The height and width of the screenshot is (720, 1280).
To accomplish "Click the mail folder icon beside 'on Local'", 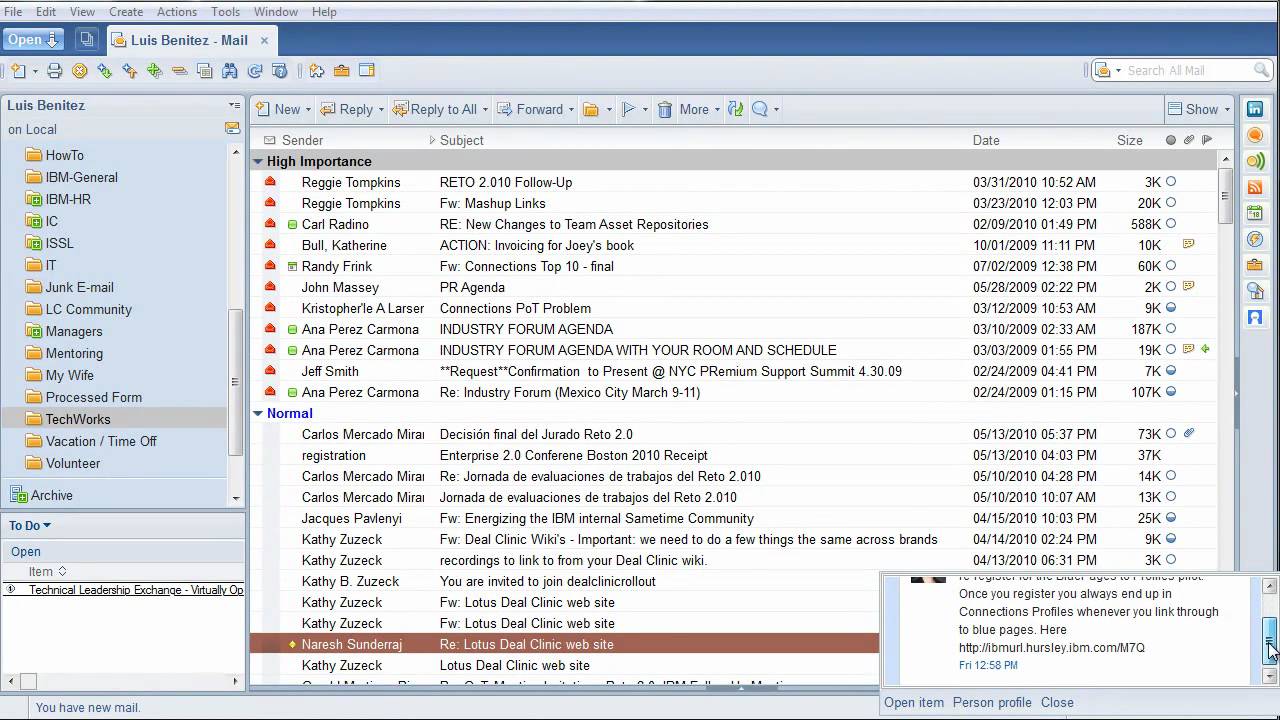I will (x=232, y=128).
